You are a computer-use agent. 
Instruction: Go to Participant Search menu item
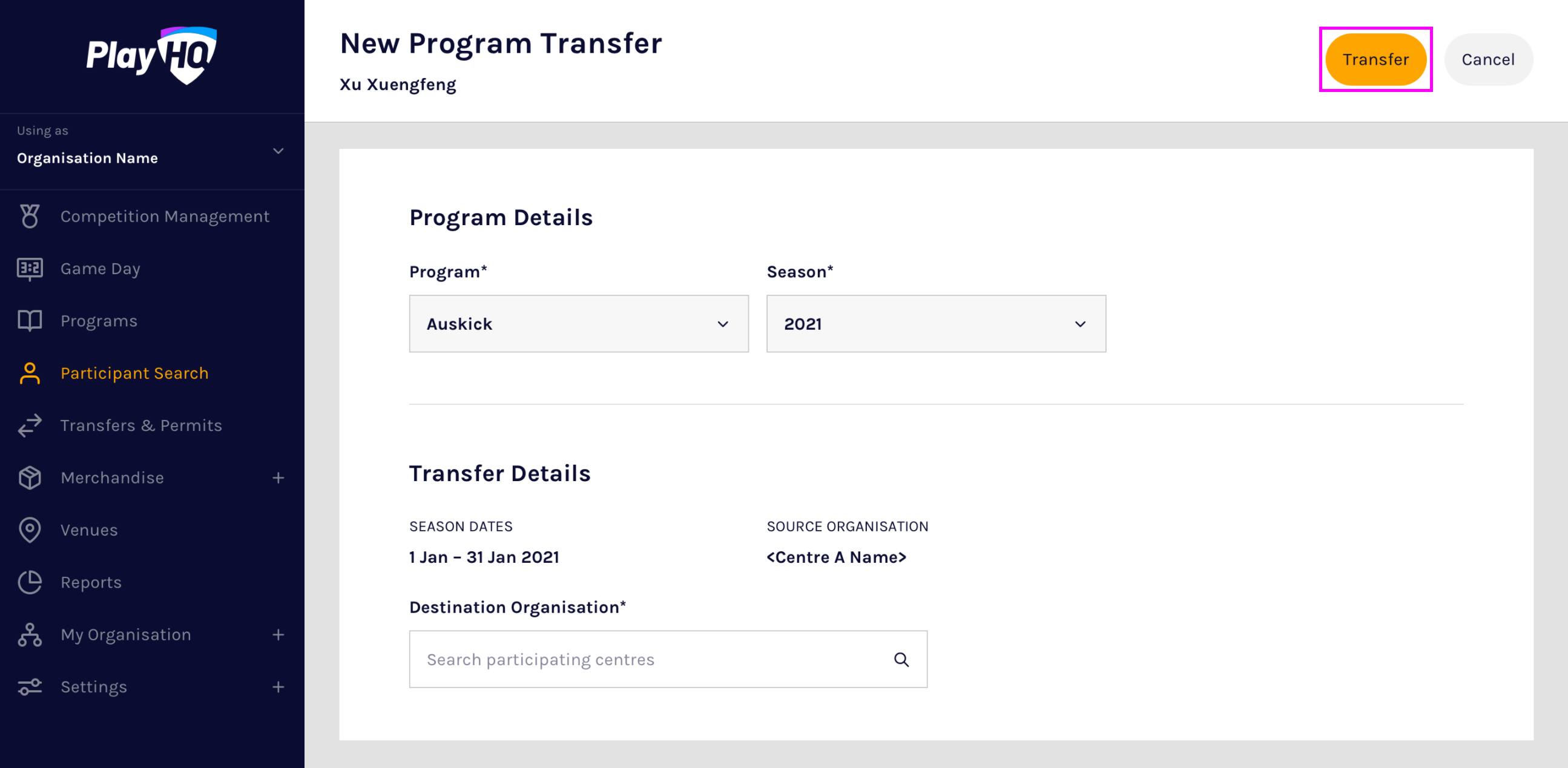(134, 373)
